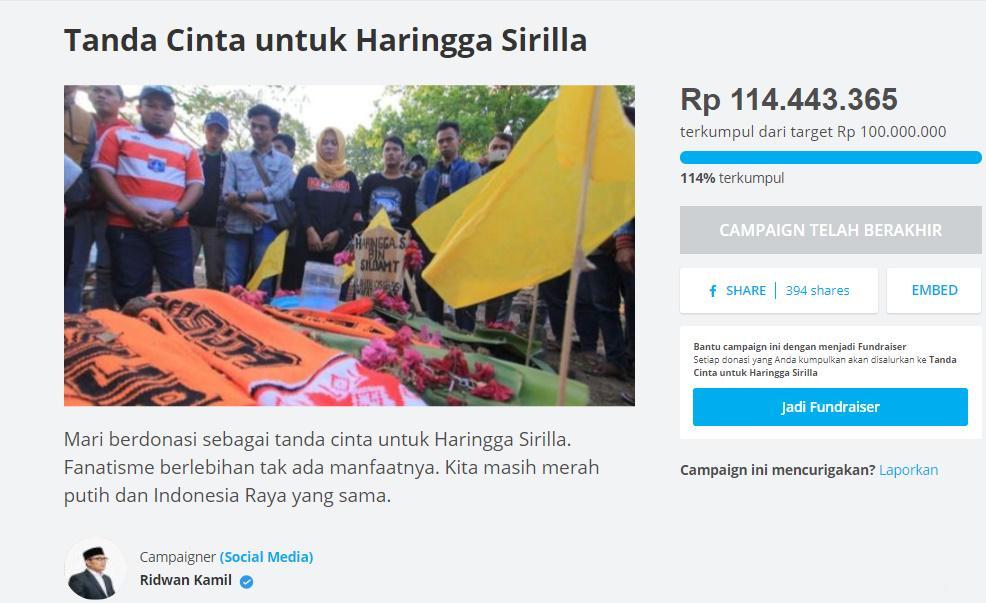Open the Social Media campaigner link
Screen dimensions: 986x603
(266, 556)
